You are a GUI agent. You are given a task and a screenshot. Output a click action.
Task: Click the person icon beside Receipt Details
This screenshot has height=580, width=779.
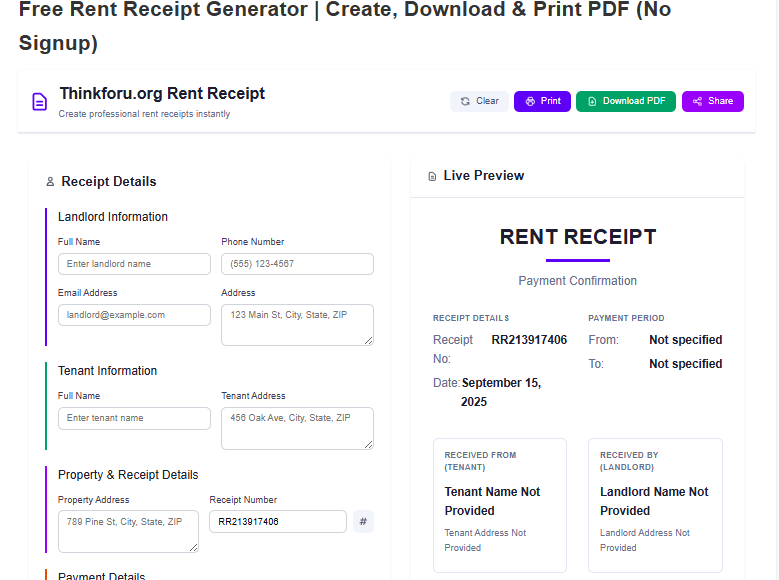click(50, 182)
